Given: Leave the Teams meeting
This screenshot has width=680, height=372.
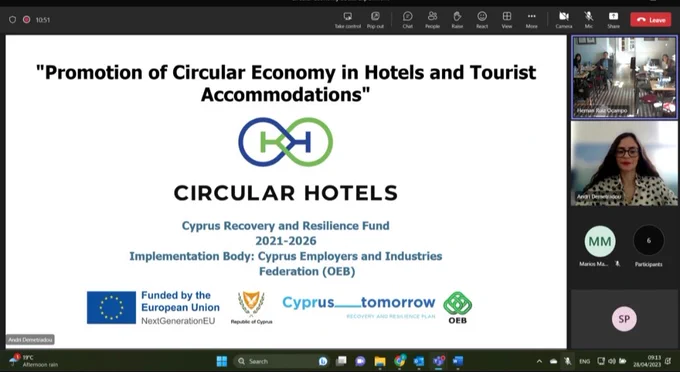Looking at the screenshot, I should 651,20.
